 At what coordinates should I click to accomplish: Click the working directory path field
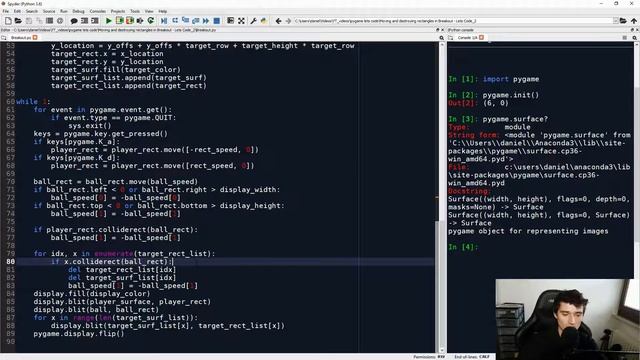452,21
